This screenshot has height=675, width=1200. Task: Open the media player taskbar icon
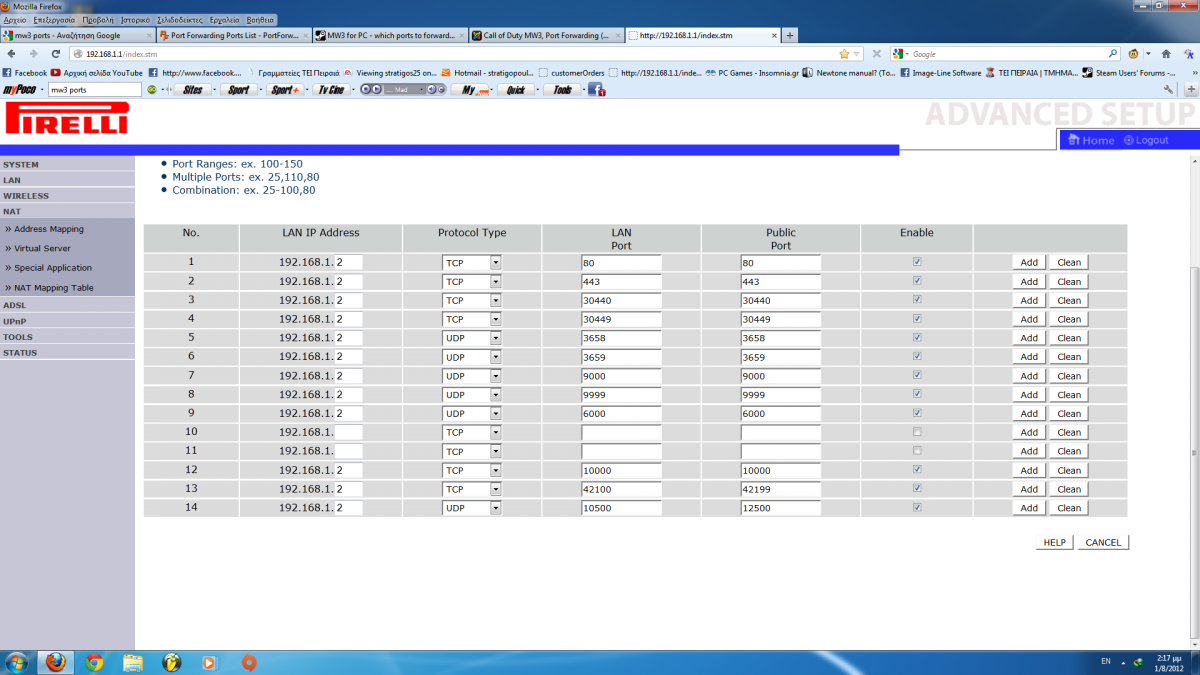(x=209, y=662)
